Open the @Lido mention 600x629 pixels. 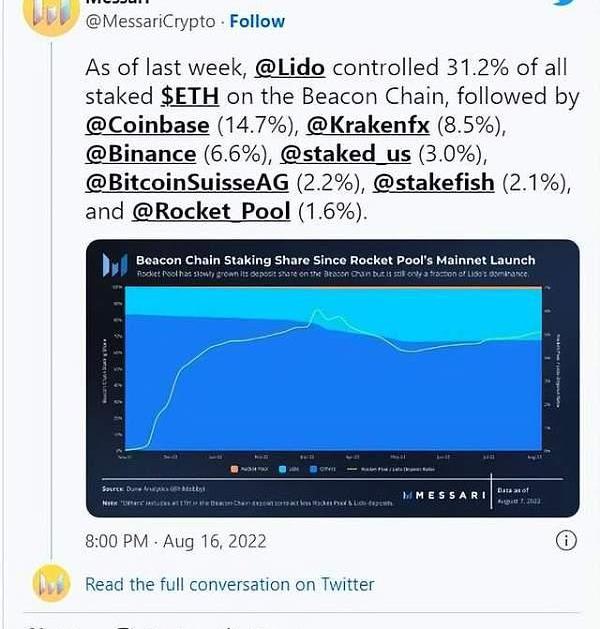coord(291,68)
